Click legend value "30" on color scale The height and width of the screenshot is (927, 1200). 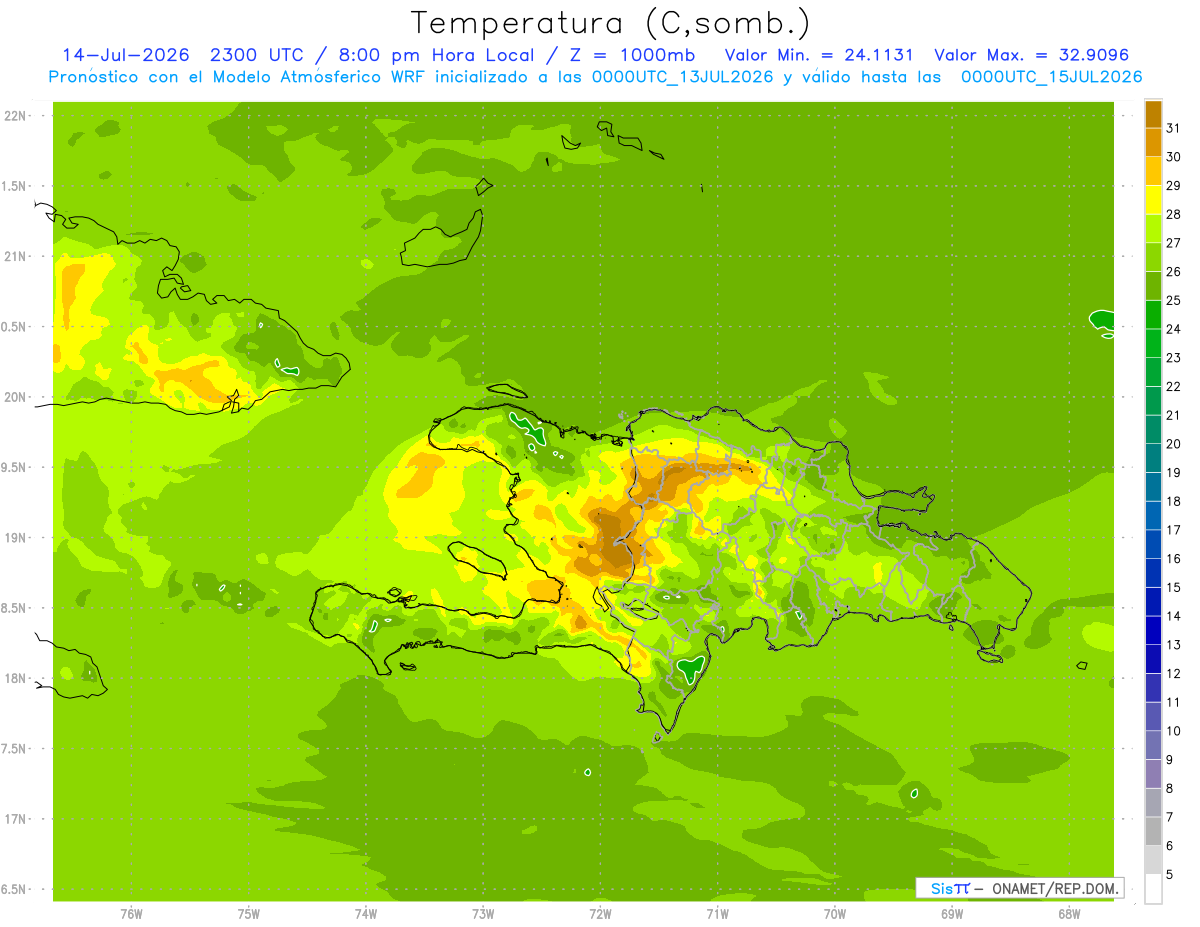pos(1173,157)
